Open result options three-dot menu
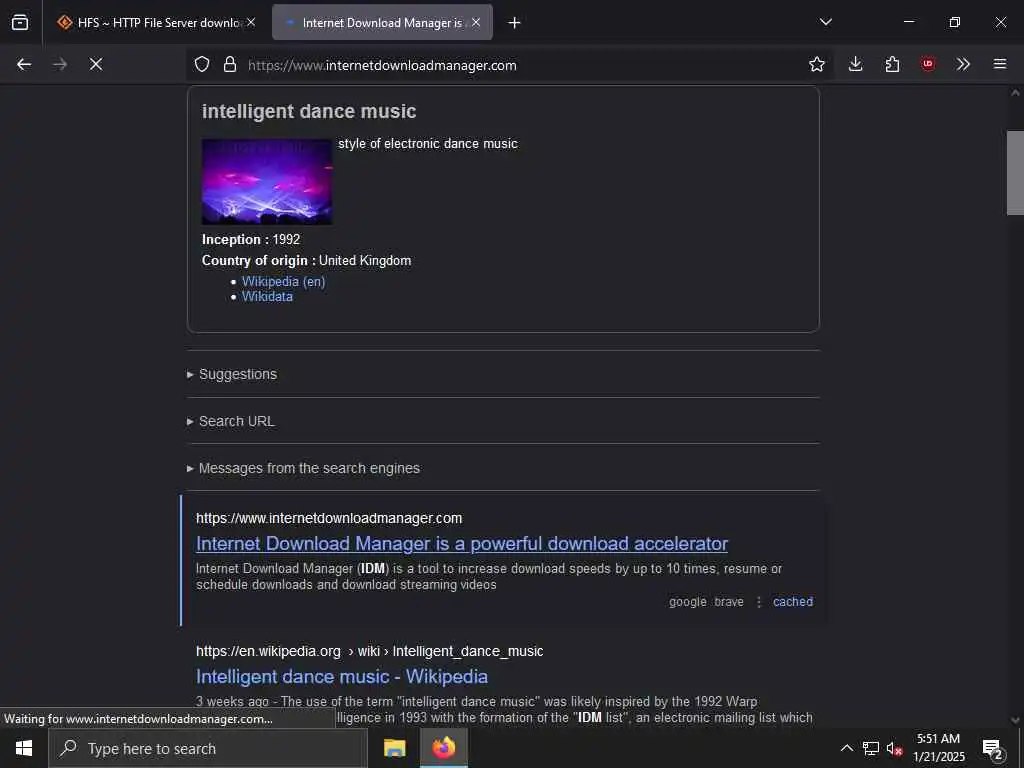Viewport: 1024px width, 768px height. 759,602
